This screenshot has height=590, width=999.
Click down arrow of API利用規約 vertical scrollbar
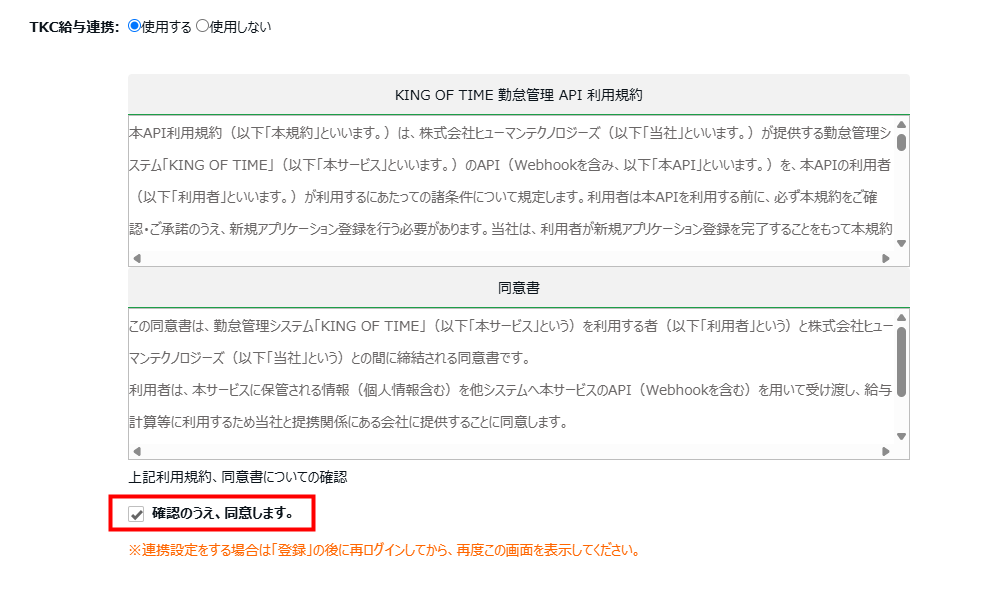click(901, 243)
